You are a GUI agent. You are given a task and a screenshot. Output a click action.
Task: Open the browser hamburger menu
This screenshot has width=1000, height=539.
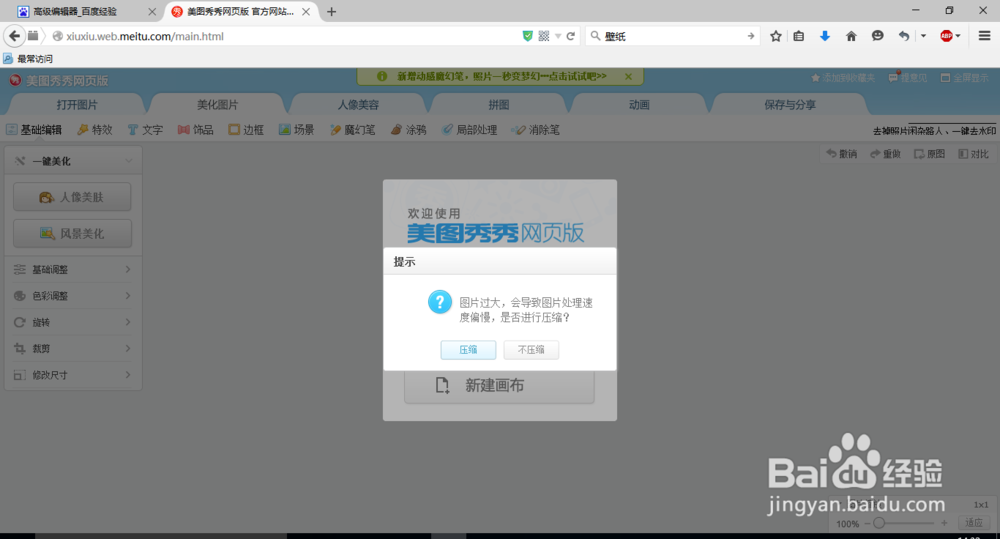pos(985,36)
